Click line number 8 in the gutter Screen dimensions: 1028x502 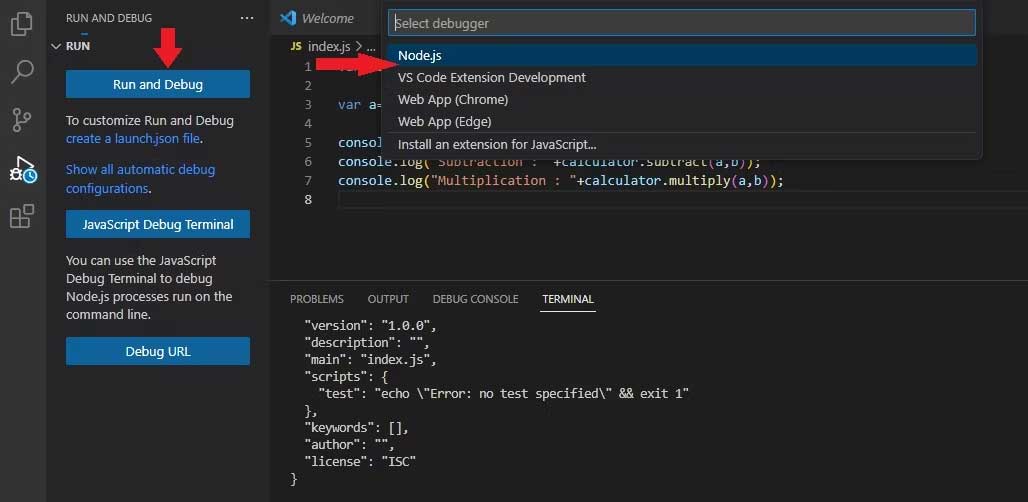click(307, 199)
